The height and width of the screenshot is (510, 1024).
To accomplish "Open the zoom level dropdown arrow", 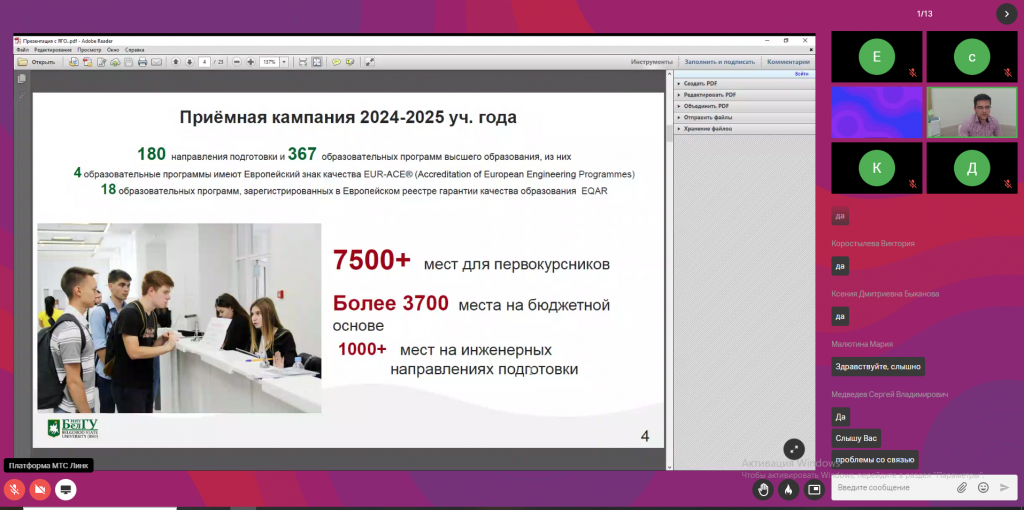I will [284, 62].
